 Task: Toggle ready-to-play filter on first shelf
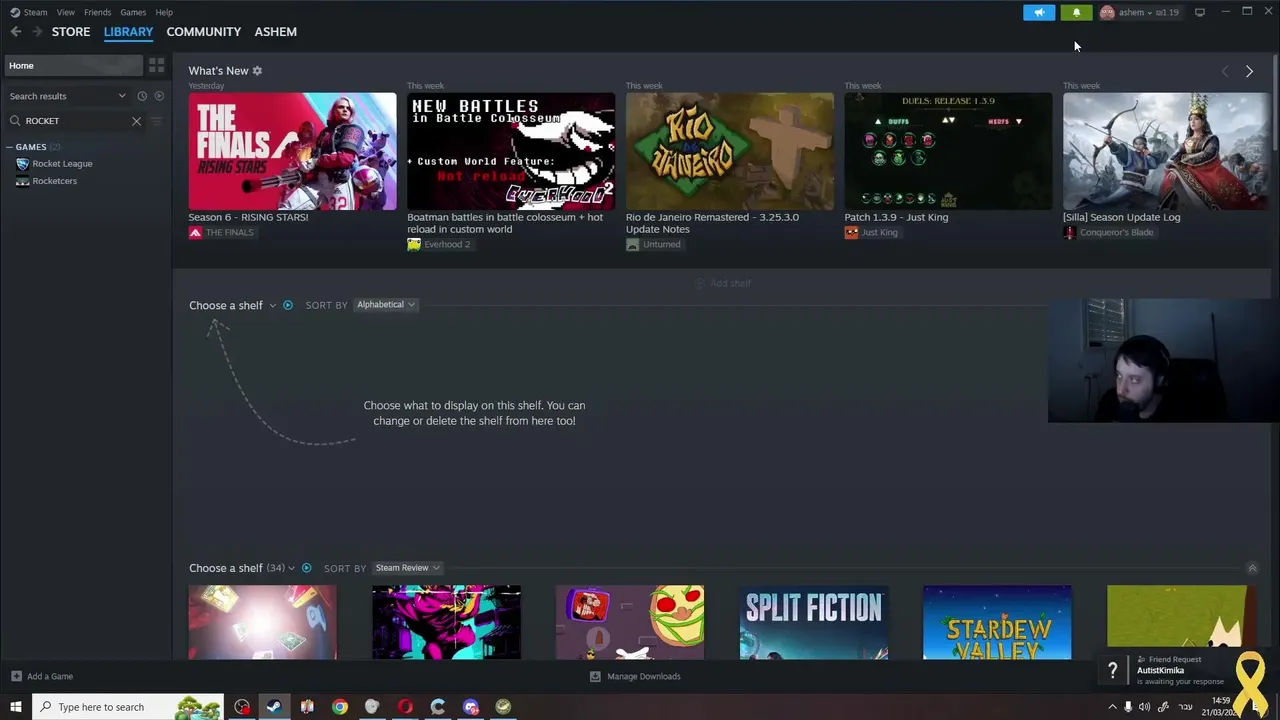[x=288, y=305]
